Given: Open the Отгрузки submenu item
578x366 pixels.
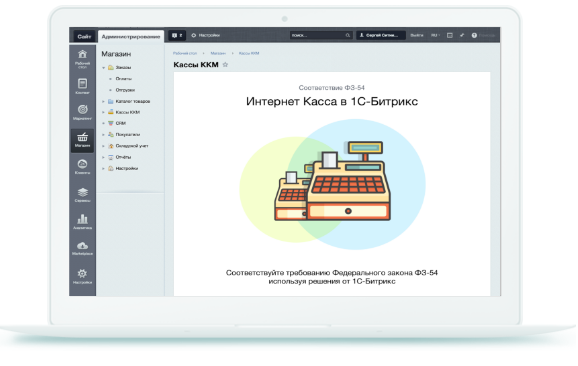Looking at the screenshot, I should point(125,90).
